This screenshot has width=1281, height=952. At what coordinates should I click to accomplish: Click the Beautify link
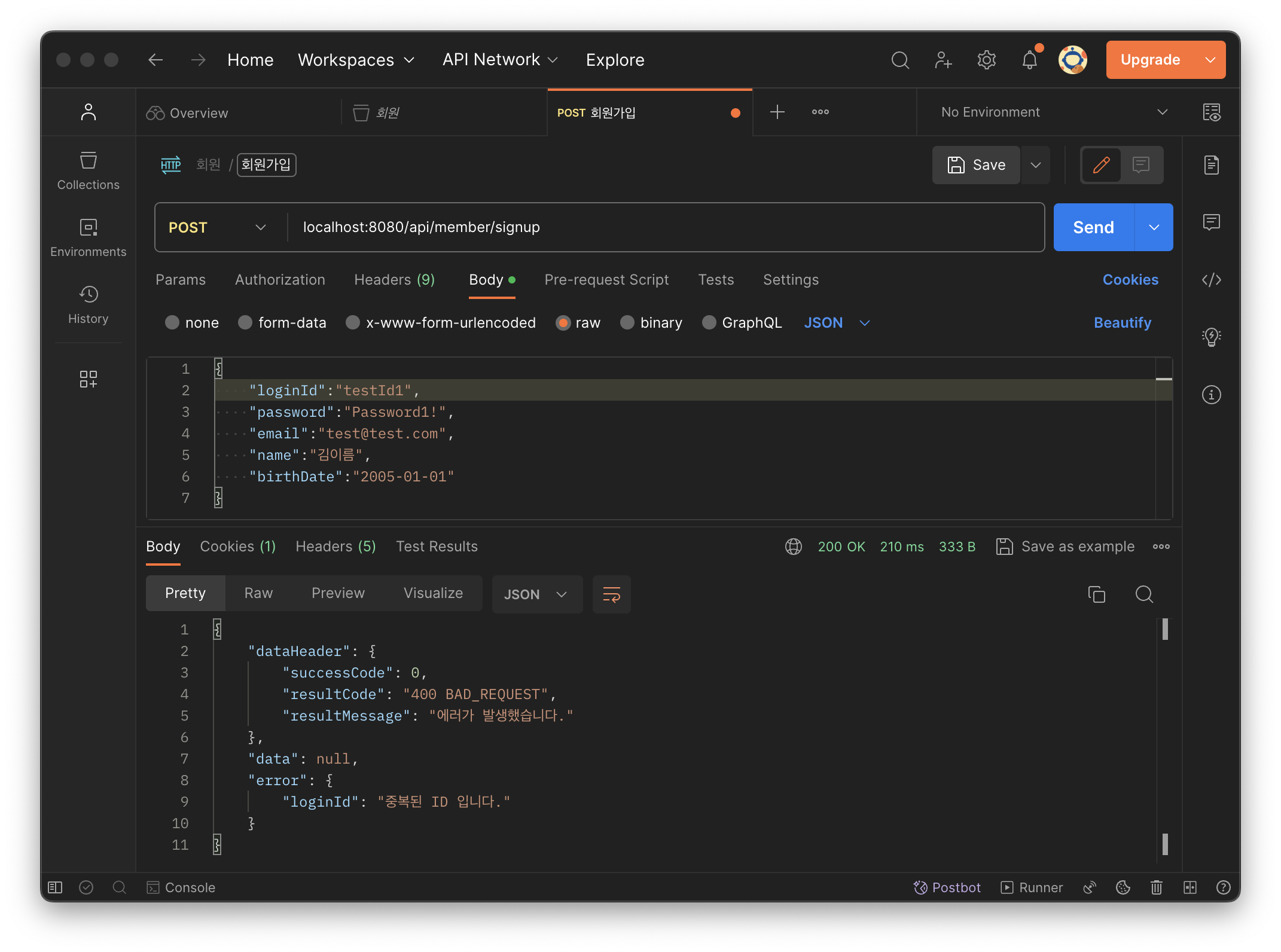coord(1122,323)
